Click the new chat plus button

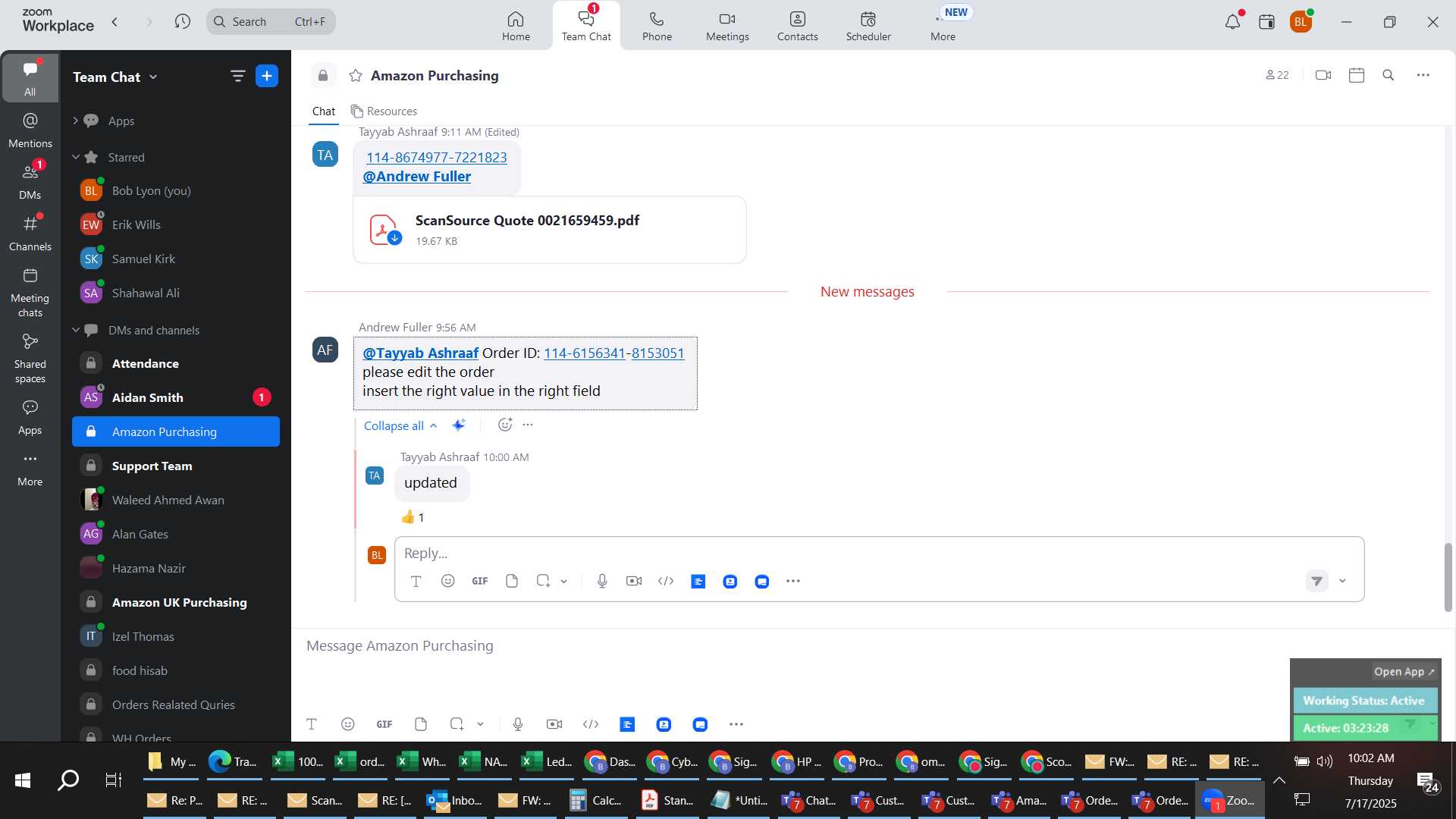[267, 76]
